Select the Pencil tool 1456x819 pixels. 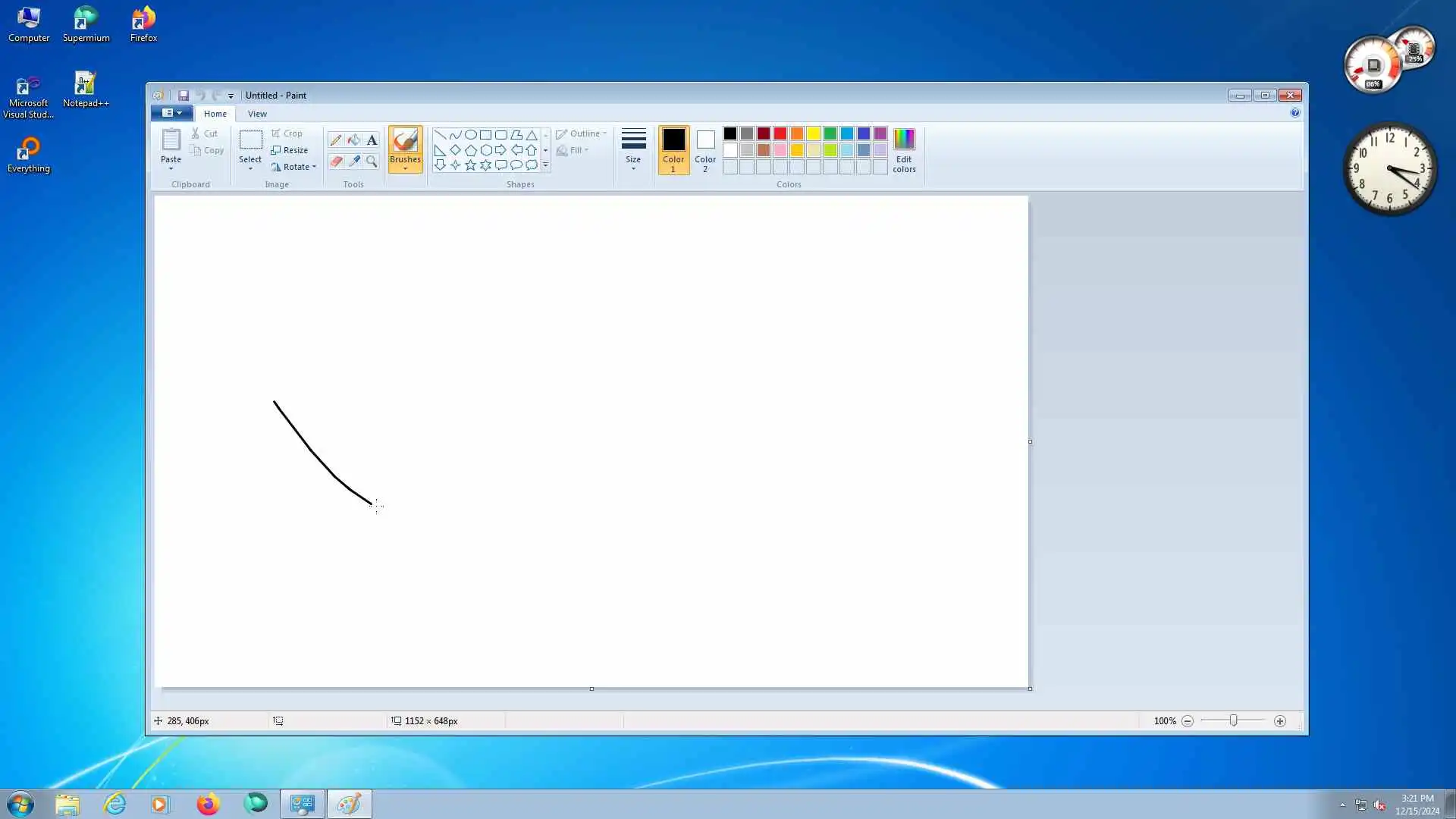(x=335, y=140)
